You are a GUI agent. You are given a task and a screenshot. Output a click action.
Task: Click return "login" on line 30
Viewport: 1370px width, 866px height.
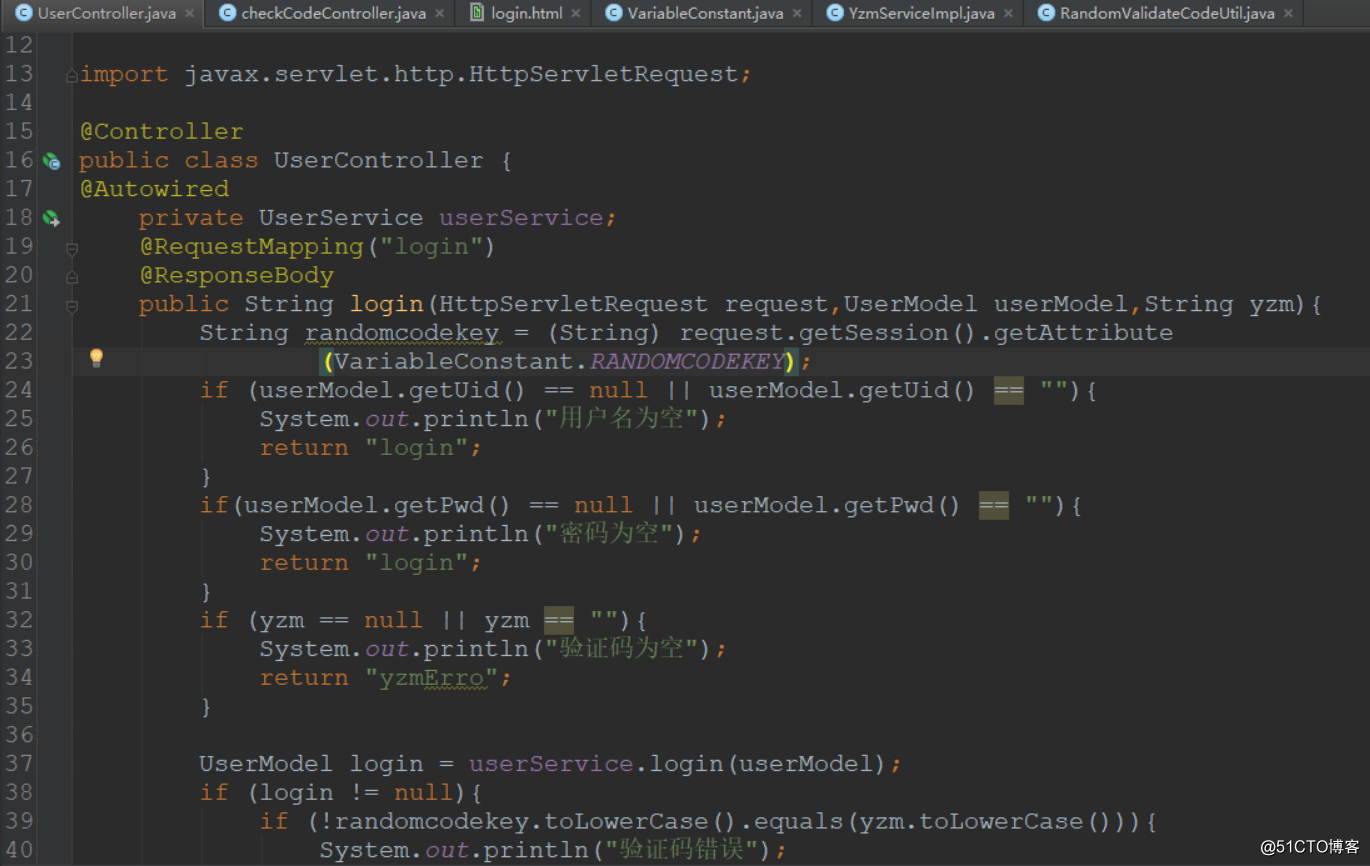370,562
